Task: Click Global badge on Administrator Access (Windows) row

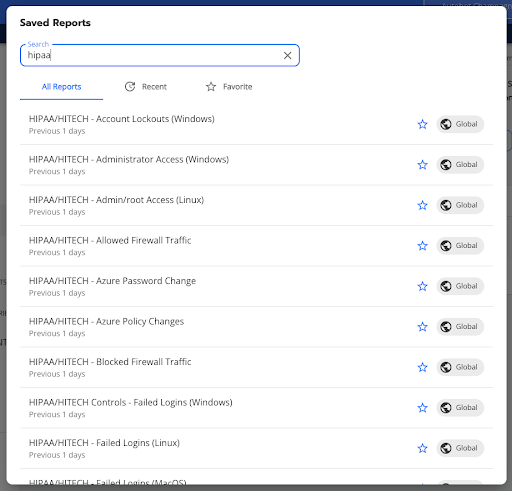Action: [x=460, y=165]
